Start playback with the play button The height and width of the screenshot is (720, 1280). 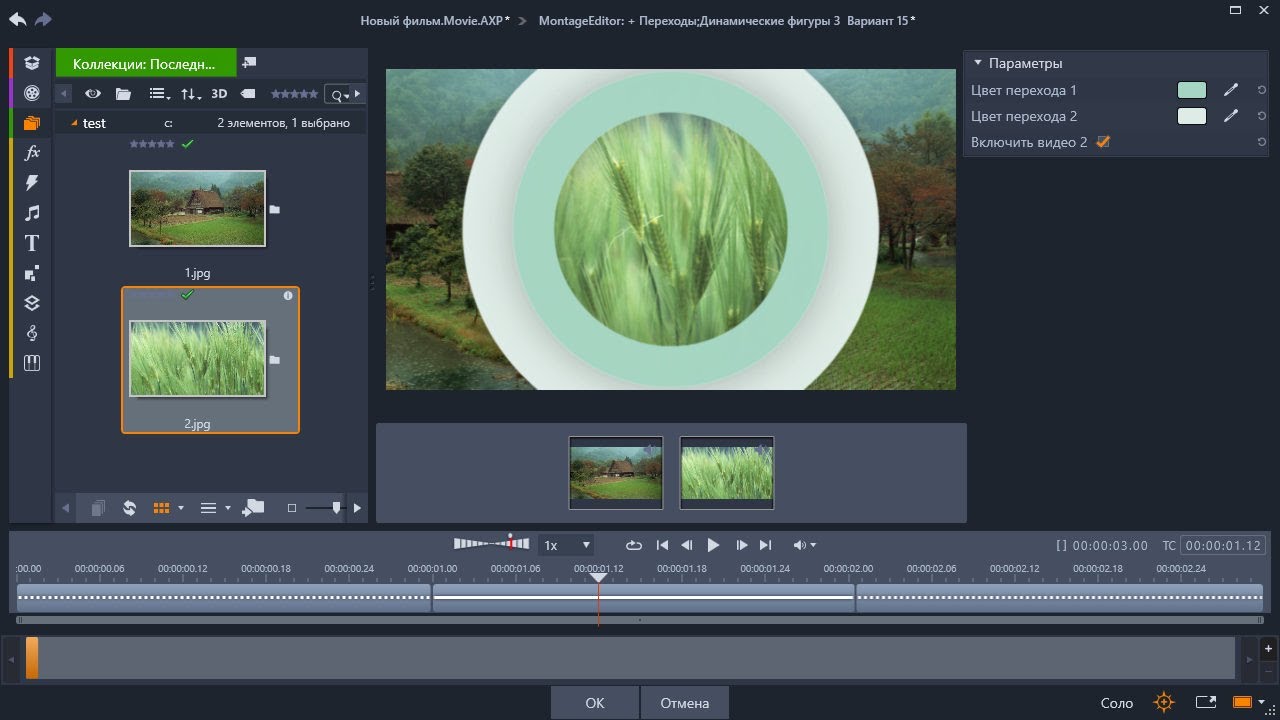pos(713,545)
